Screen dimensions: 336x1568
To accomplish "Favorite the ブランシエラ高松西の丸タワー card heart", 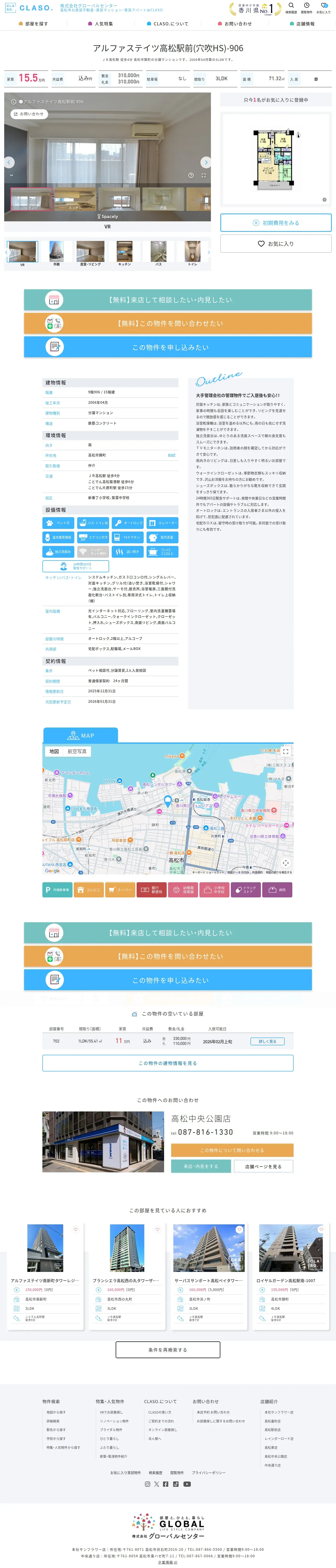I will click(157, 1230).
